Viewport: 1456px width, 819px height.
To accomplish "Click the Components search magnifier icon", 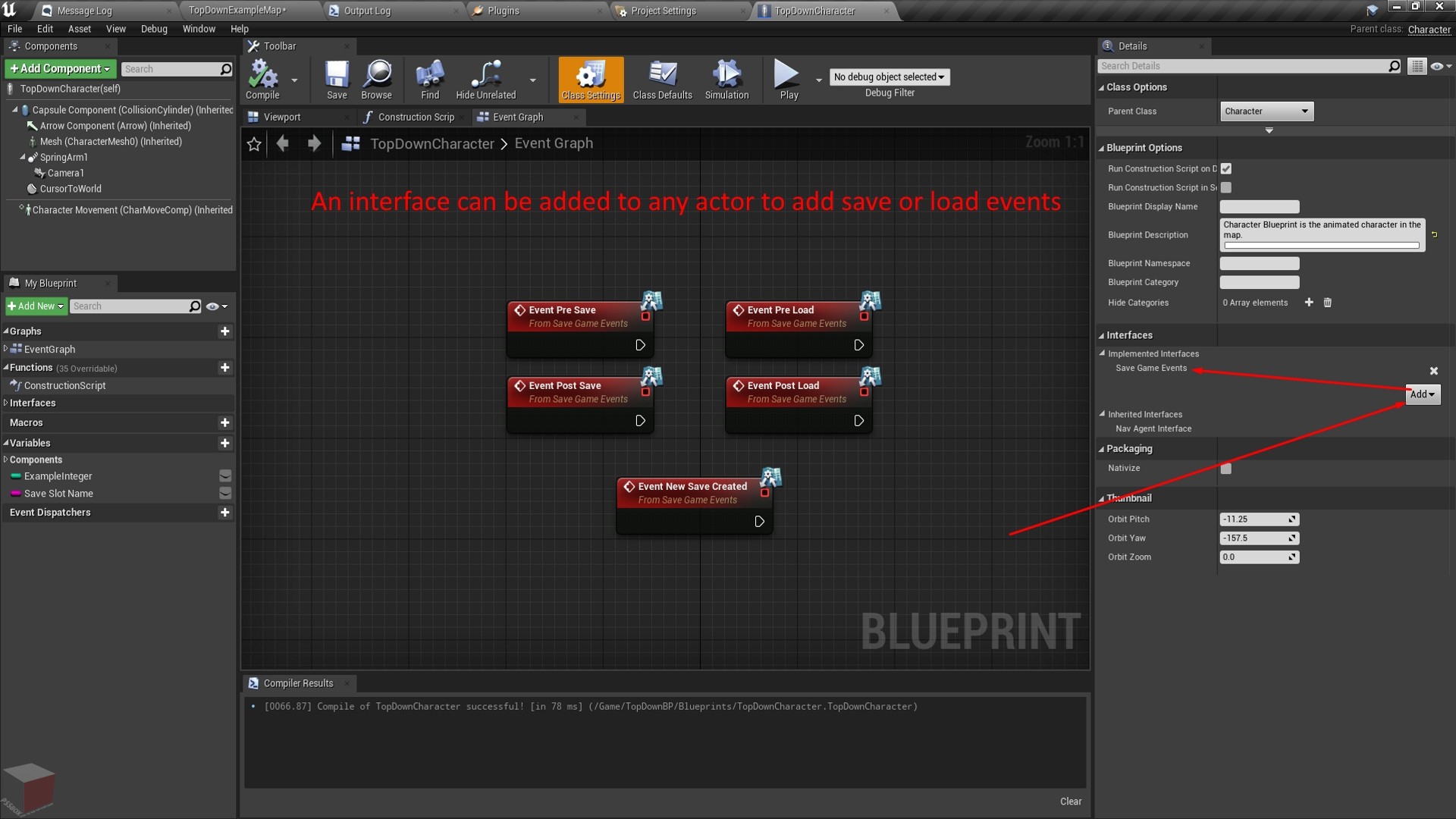I will coord(225,69).
